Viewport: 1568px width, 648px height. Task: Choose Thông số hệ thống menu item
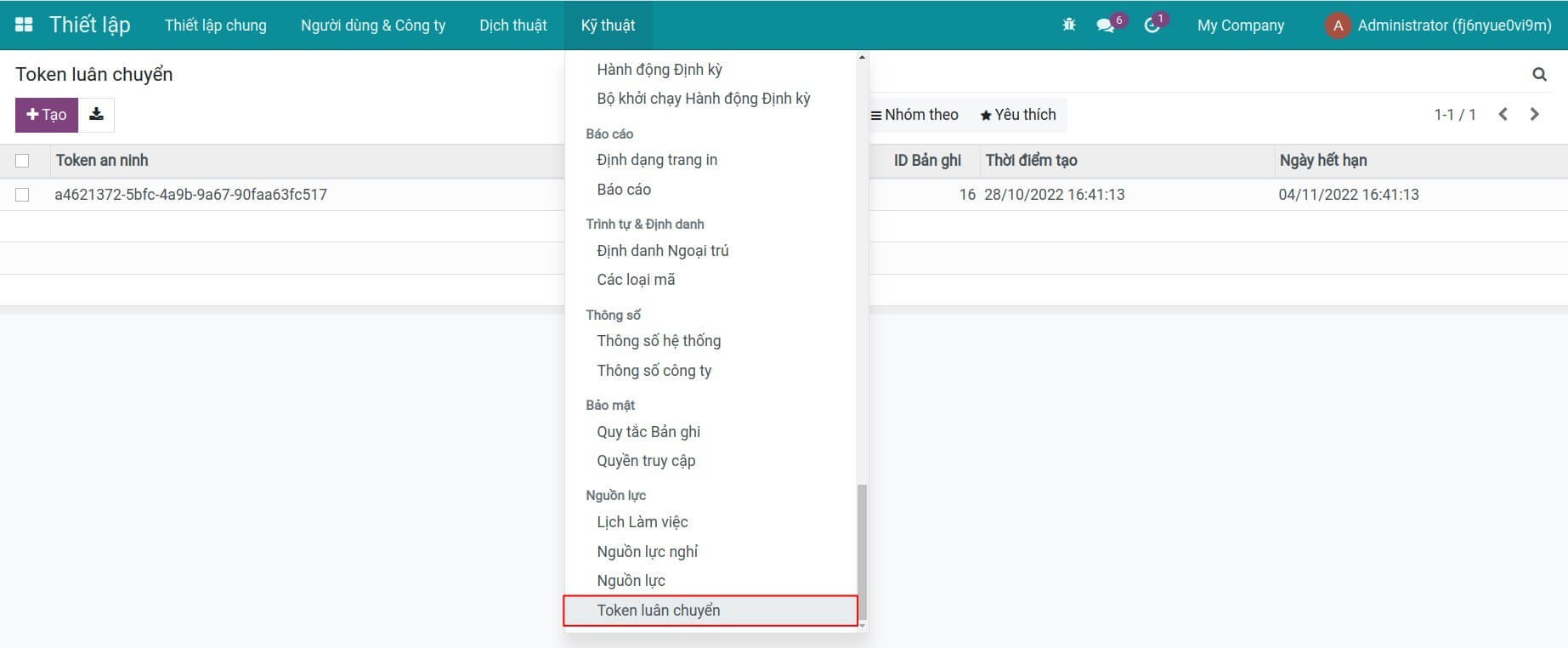(659, 341)
